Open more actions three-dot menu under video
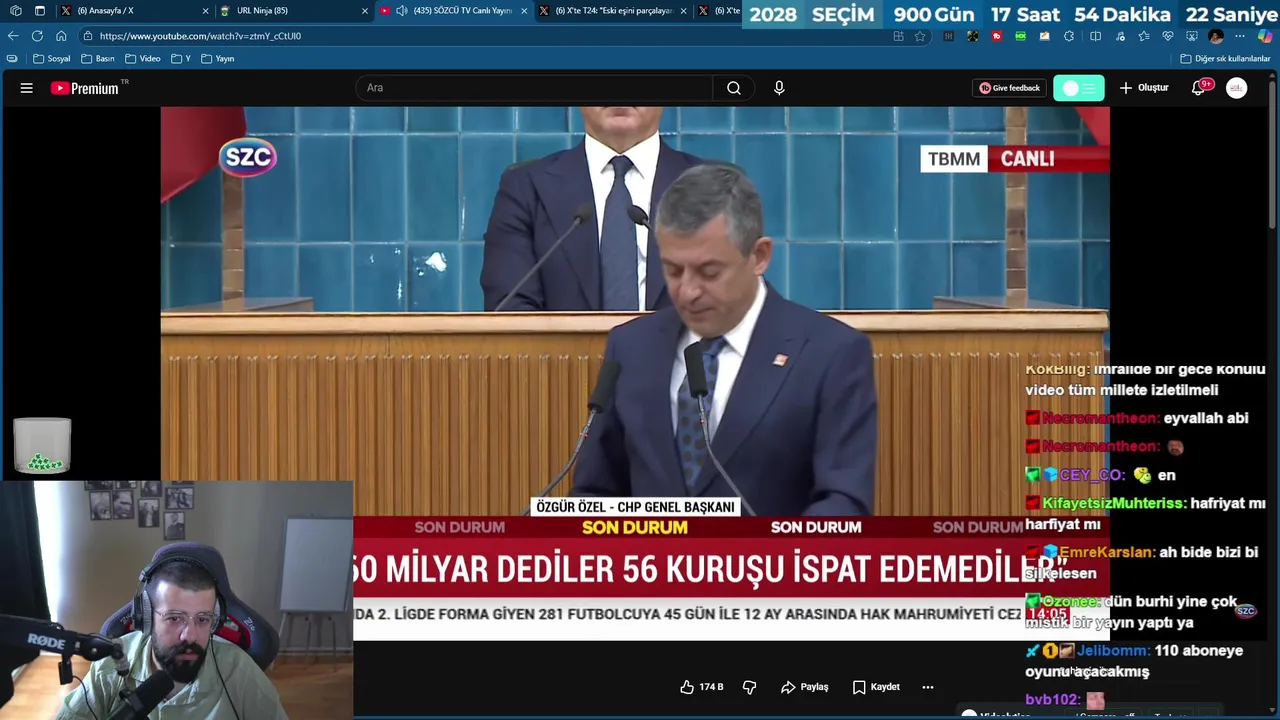1280x720 pixels. [x=927, y=687]
